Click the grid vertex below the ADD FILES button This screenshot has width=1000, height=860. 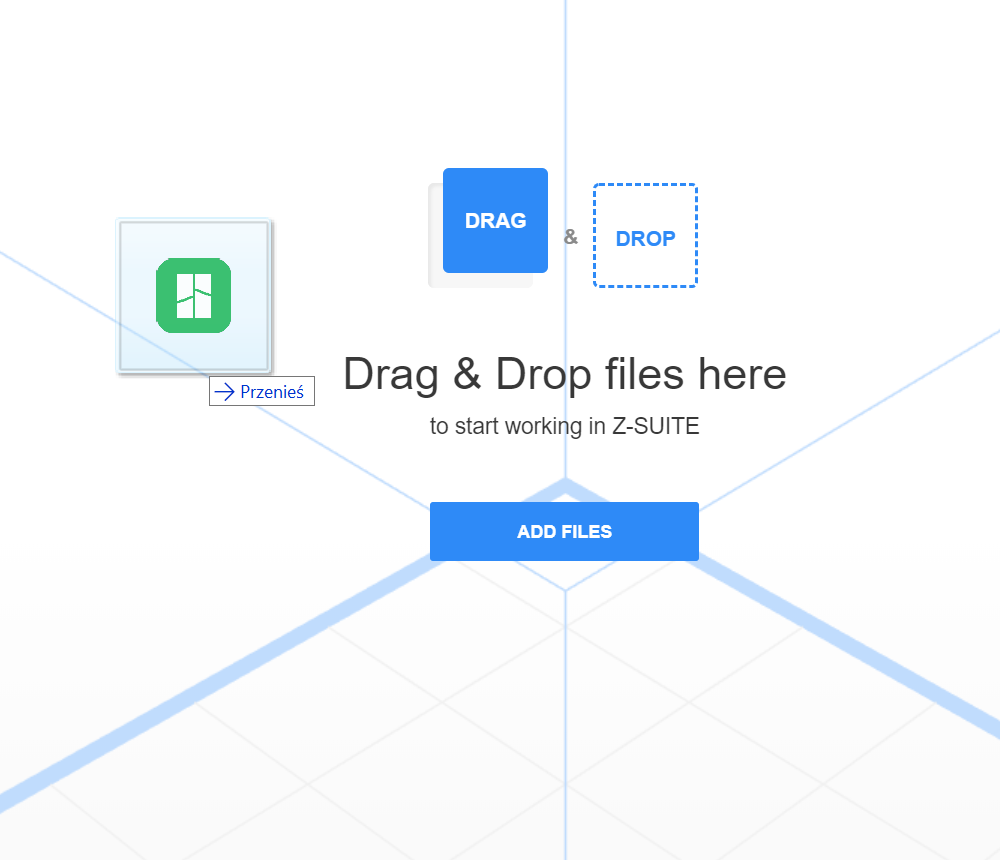(565, 590)
